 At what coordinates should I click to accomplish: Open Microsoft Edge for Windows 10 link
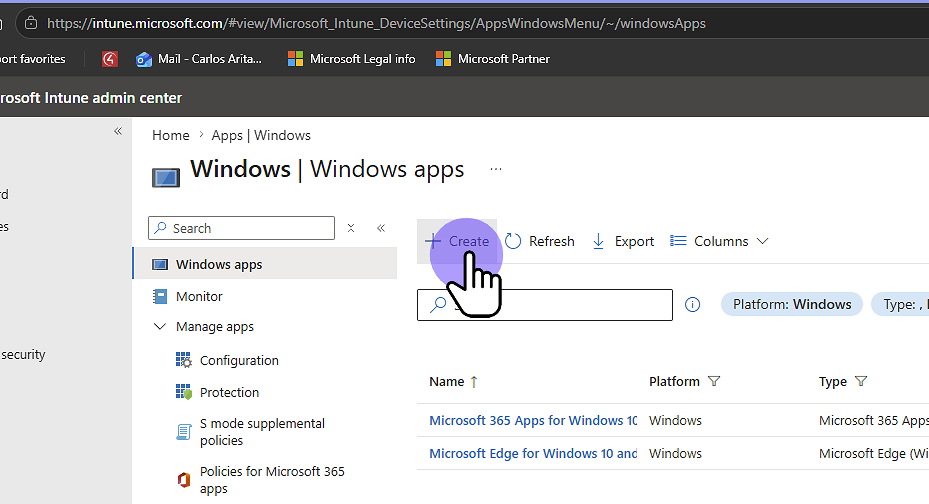[533, 454]
